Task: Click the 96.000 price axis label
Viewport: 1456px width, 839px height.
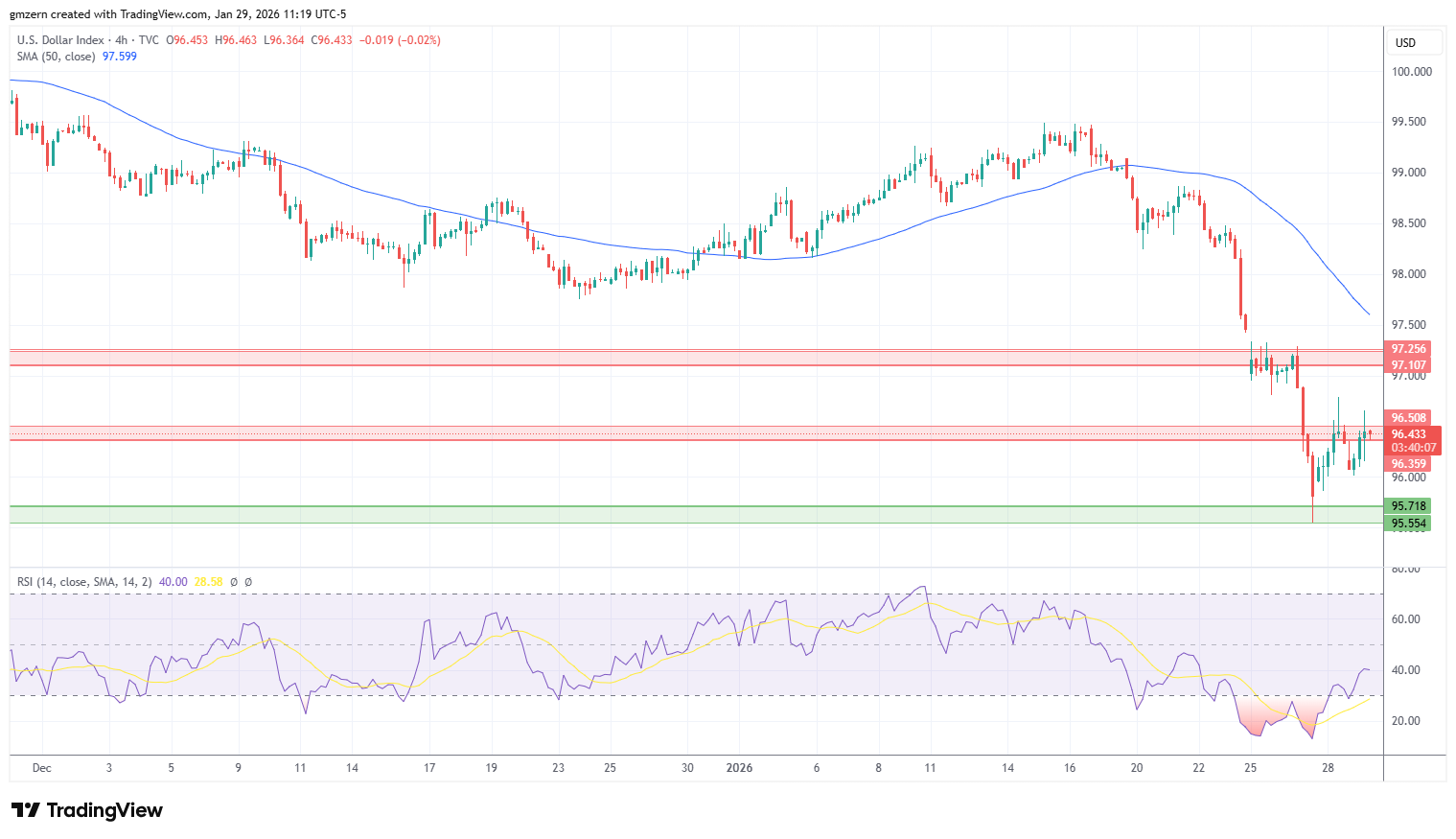Action: 1409,478
